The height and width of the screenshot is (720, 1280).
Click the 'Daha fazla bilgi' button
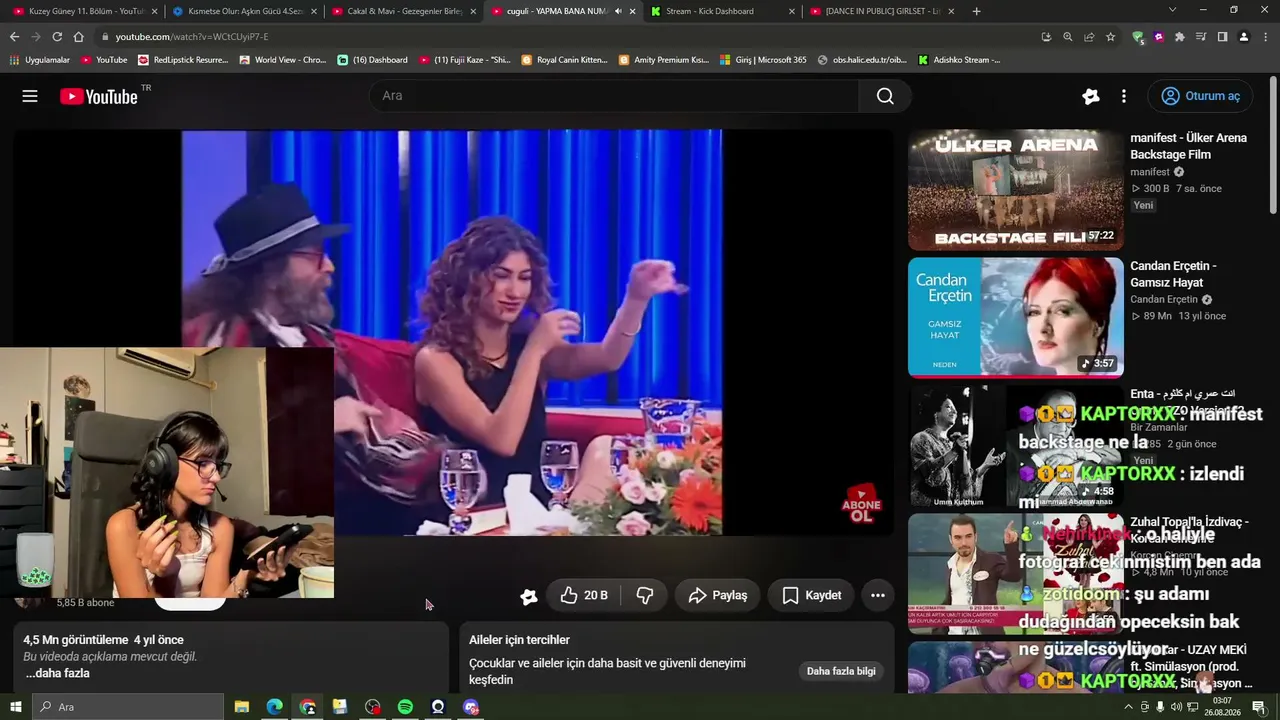click(x=841, y=671)
